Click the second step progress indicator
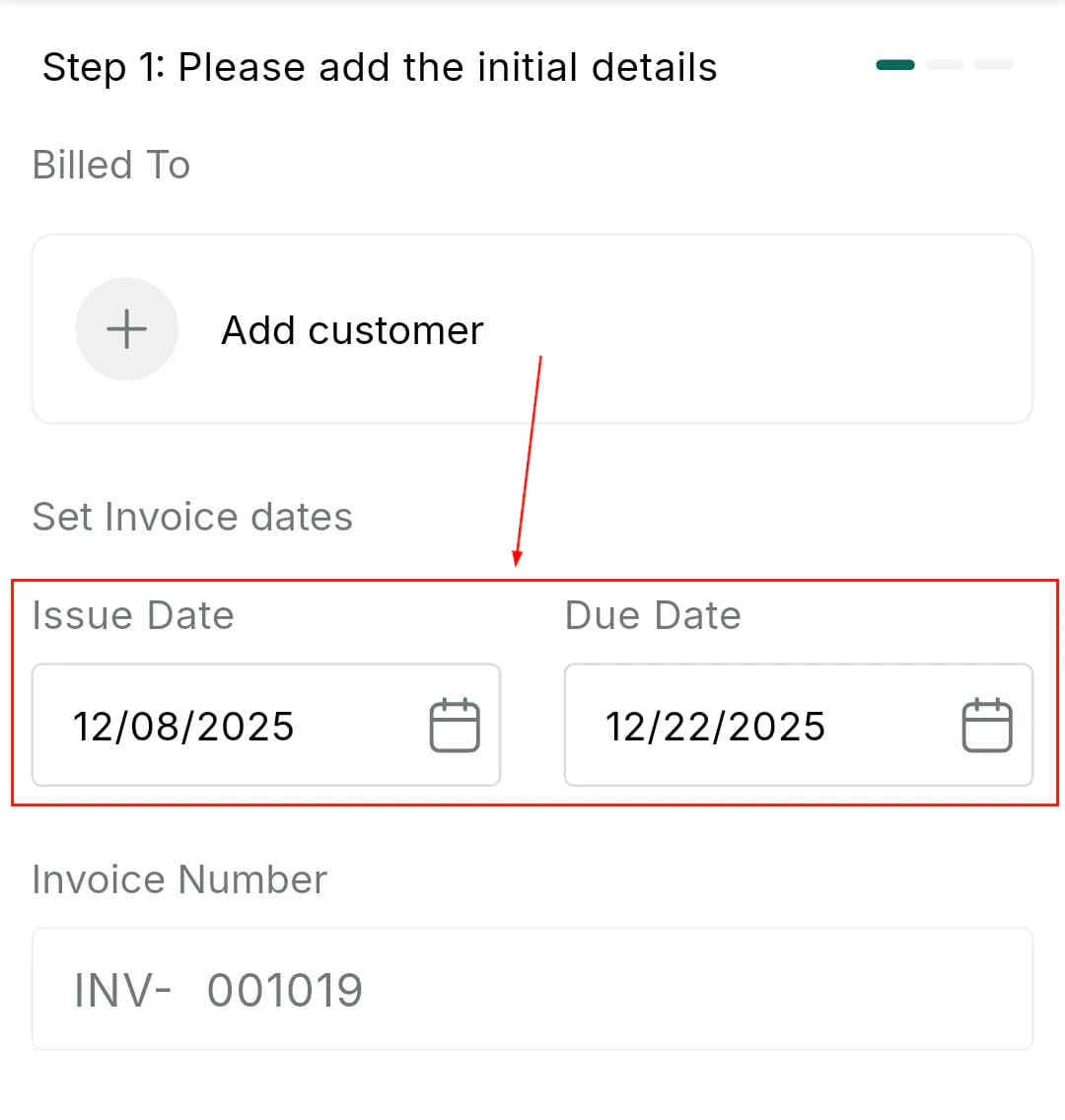The height and width of the screenshot is (1120, 1065). pos(944,63)
